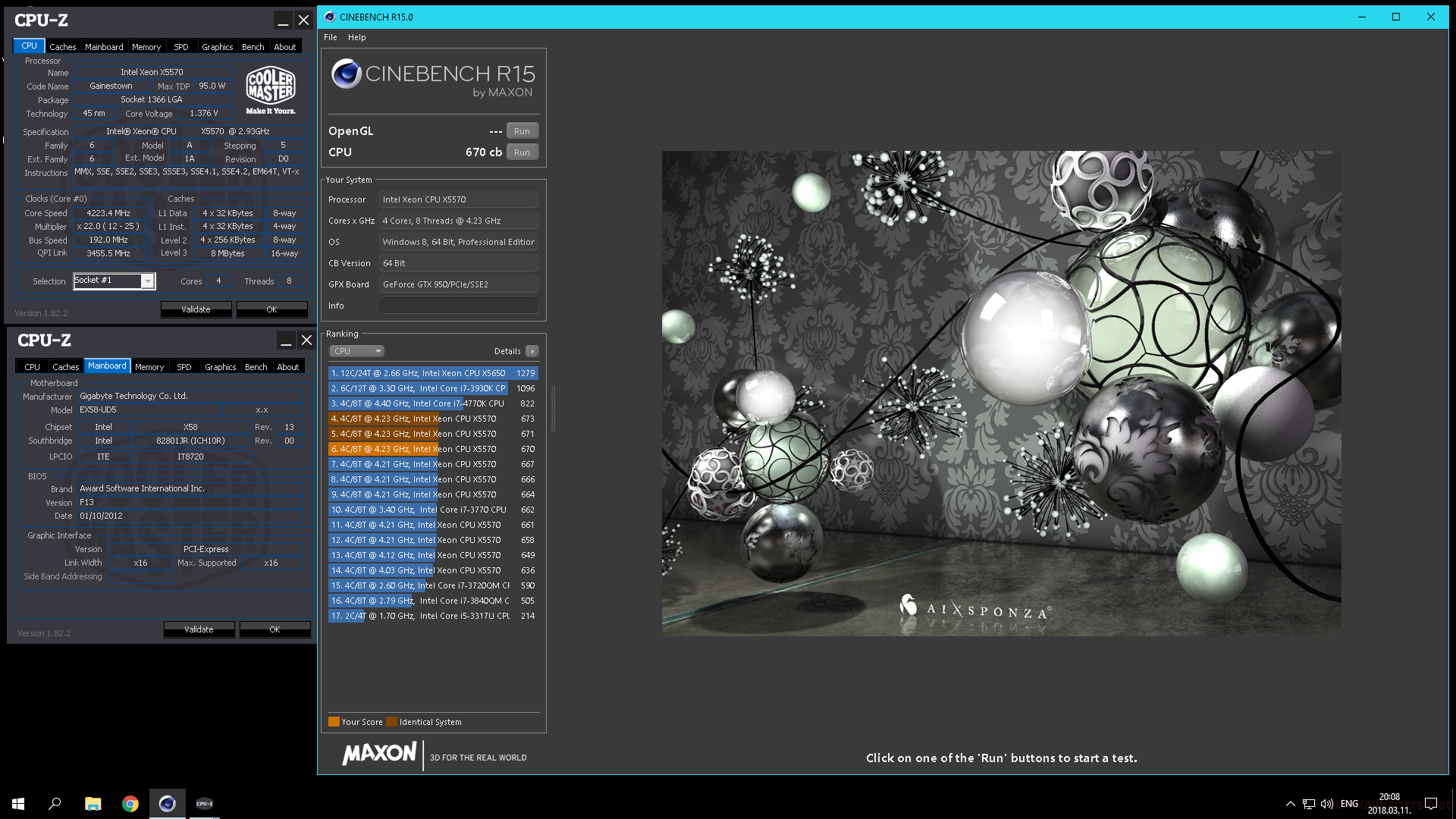Select ranking row 1 Xeon X5650 1279

pos(433,373)
